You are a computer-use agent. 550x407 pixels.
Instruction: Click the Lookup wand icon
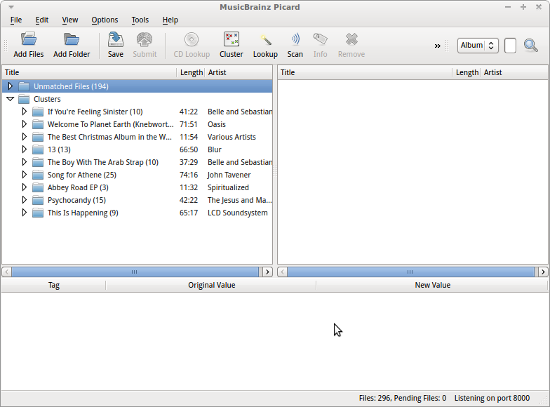[266, 39]
